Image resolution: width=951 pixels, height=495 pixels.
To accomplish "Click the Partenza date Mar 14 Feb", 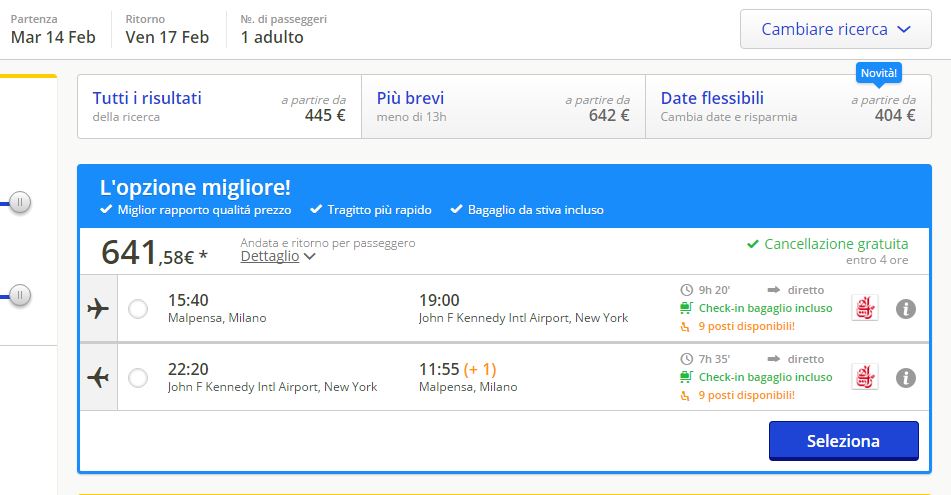I will click(53, 37).
